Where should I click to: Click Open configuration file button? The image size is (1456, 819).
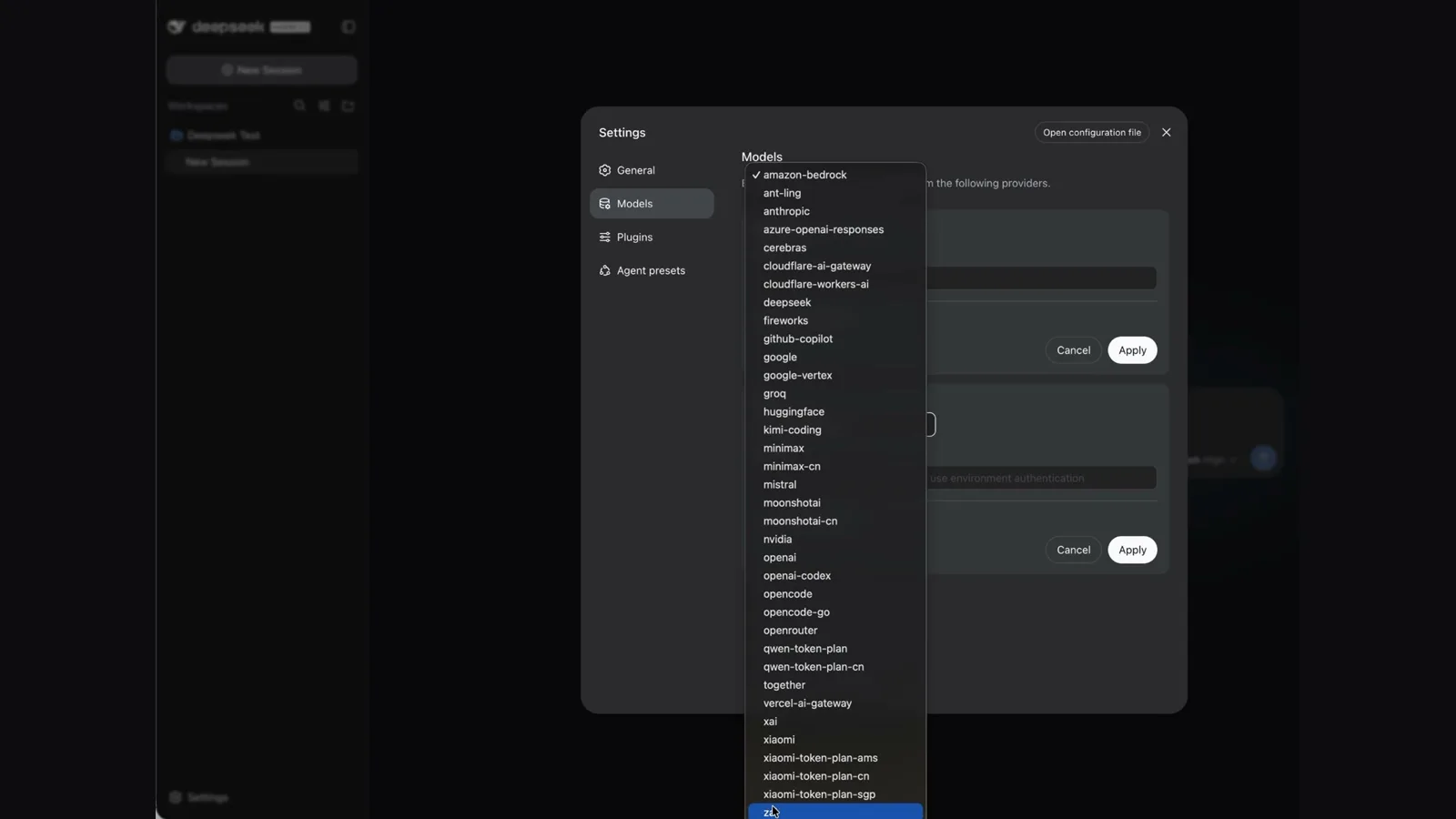pos(1092,133)
